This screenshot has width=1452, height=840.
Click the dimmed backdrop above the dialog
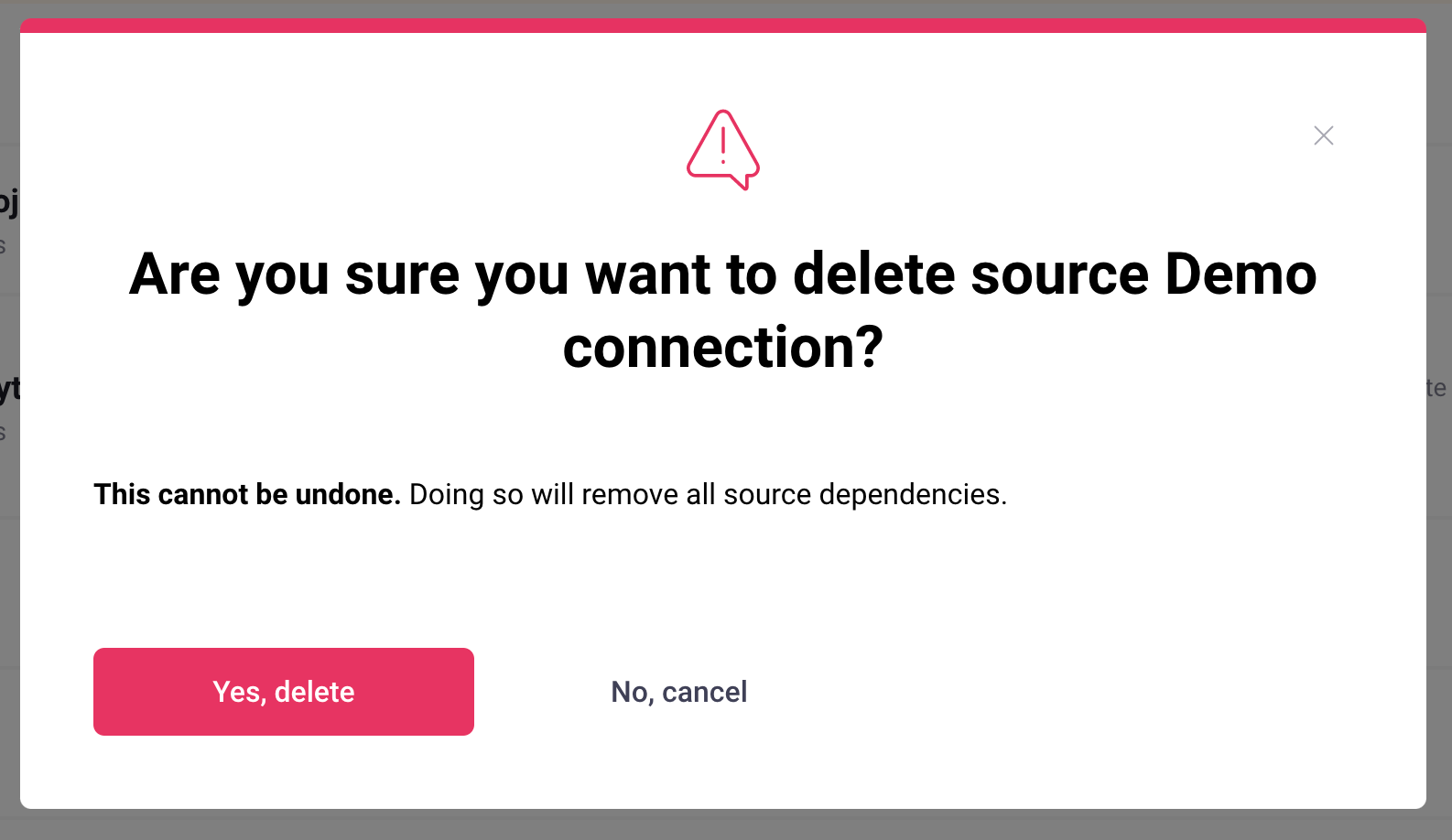point(722,8)
